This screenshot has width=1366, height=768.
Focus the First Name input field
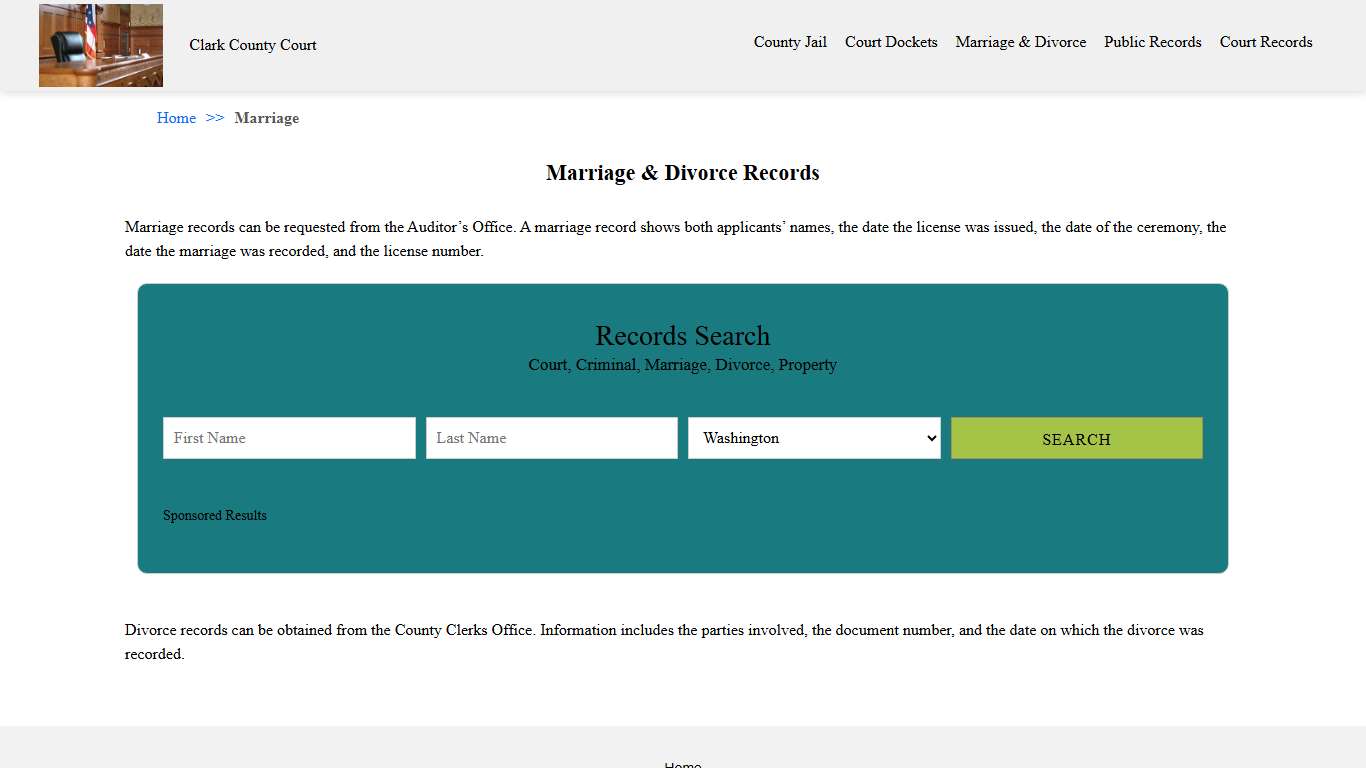coord(289,438)
